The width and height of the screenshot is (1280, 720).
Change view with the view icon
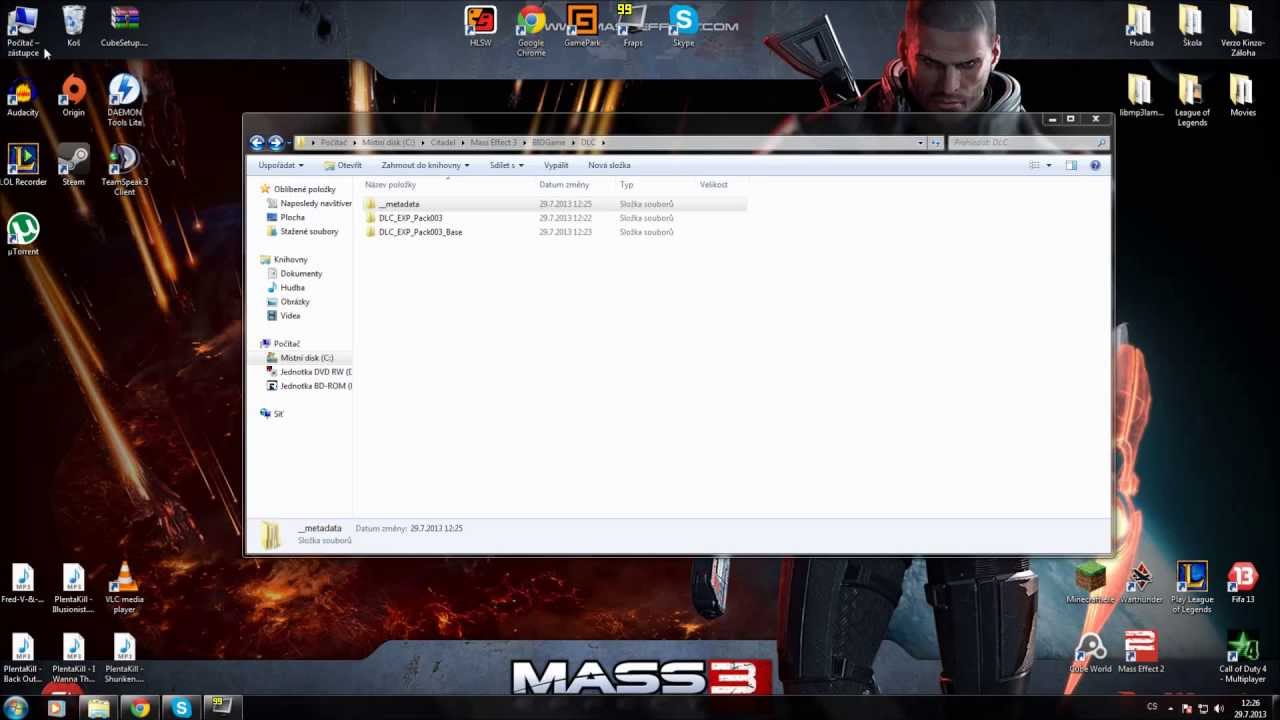pos(1035,165)
